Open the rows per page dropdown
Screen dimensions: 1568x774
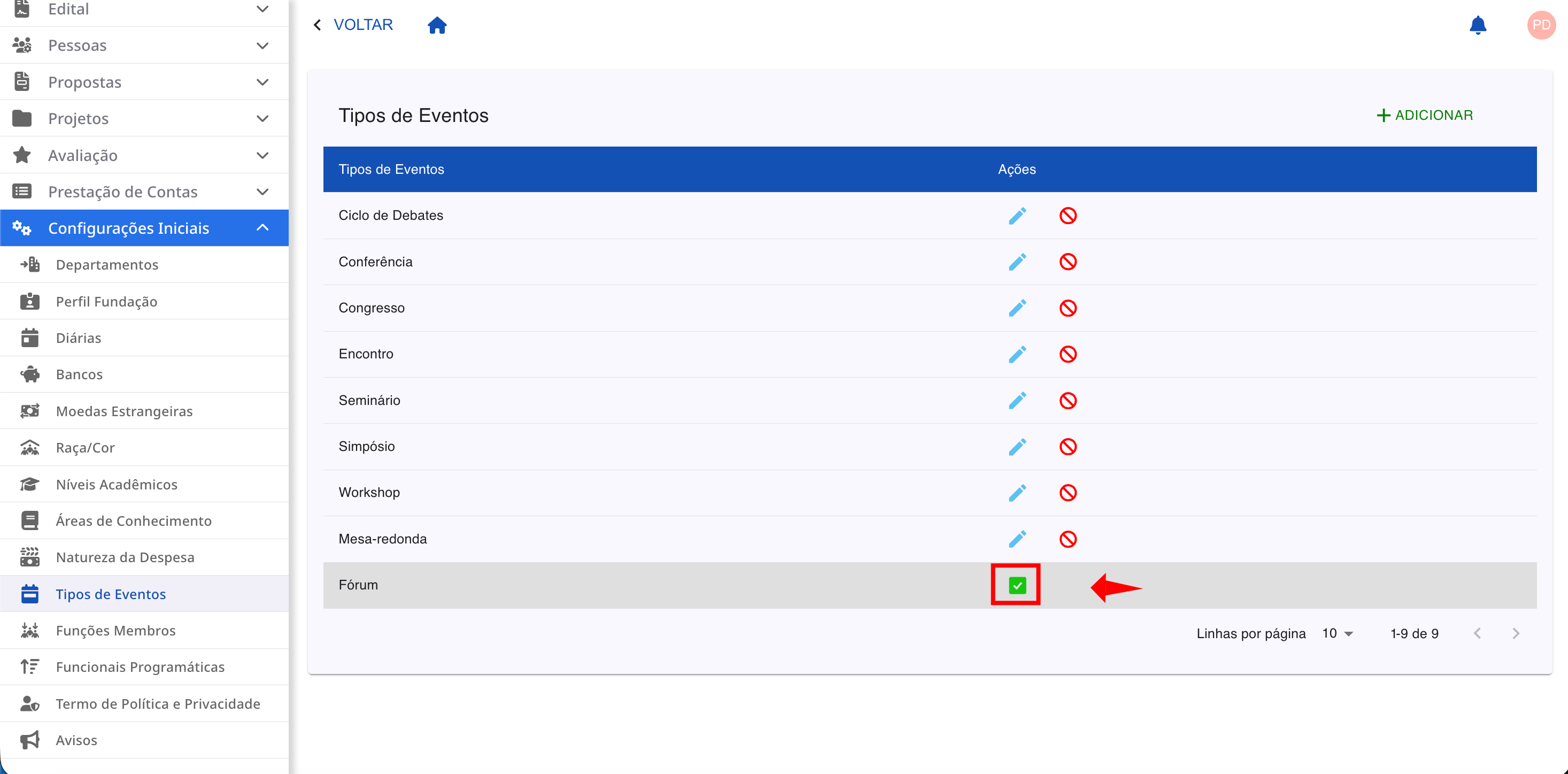[1337, 633]
